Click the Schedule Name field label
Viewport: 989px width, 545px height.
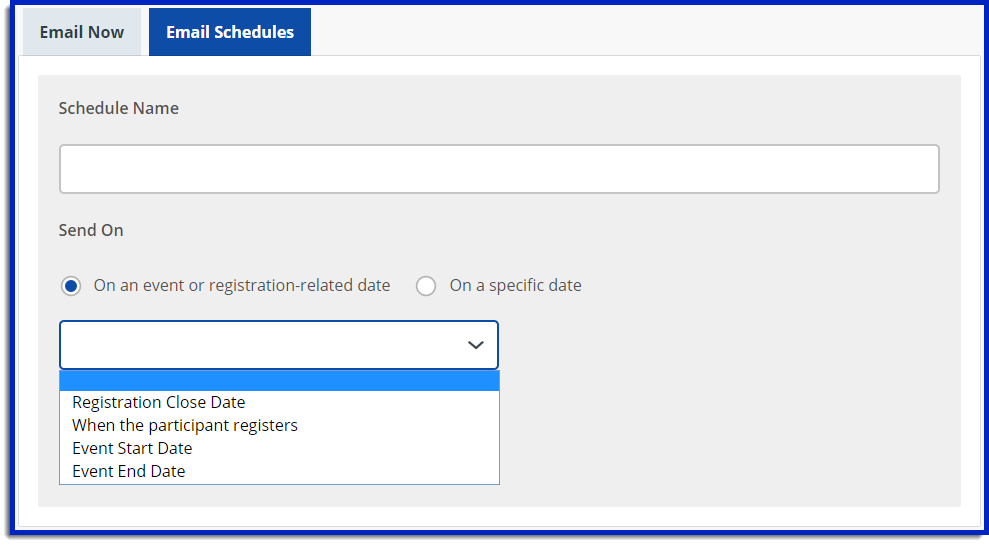coord(118,108)
